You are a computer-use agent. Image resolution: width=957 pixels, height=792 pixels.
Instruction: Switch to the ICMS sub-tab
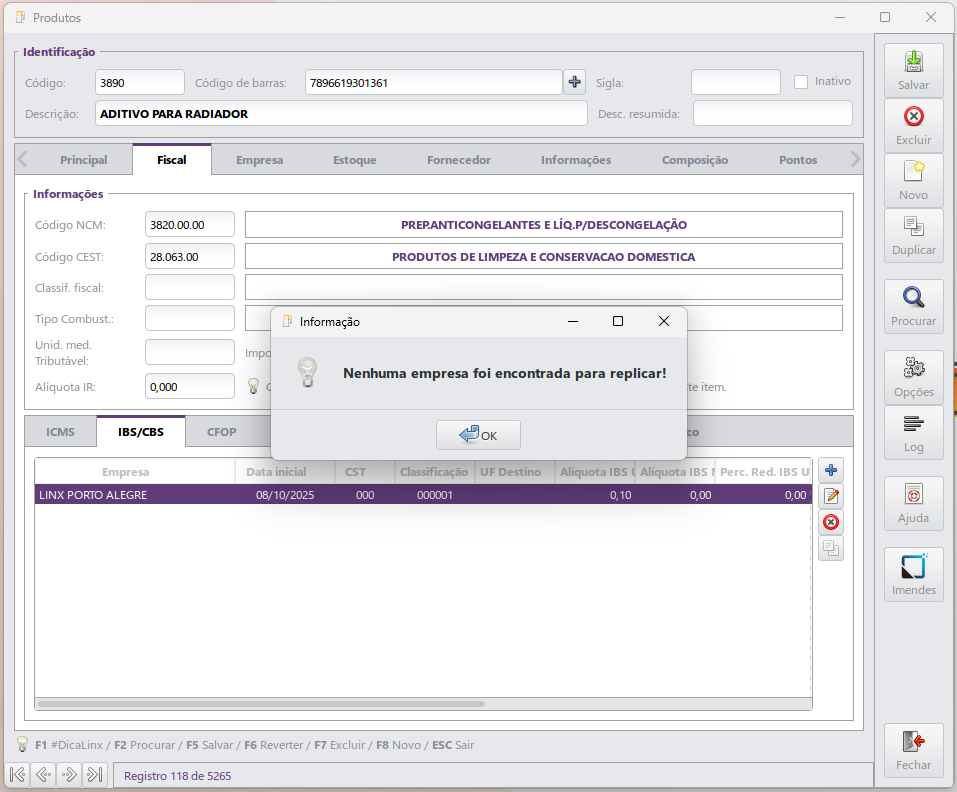pyautogui.click(x=60, y=432)
